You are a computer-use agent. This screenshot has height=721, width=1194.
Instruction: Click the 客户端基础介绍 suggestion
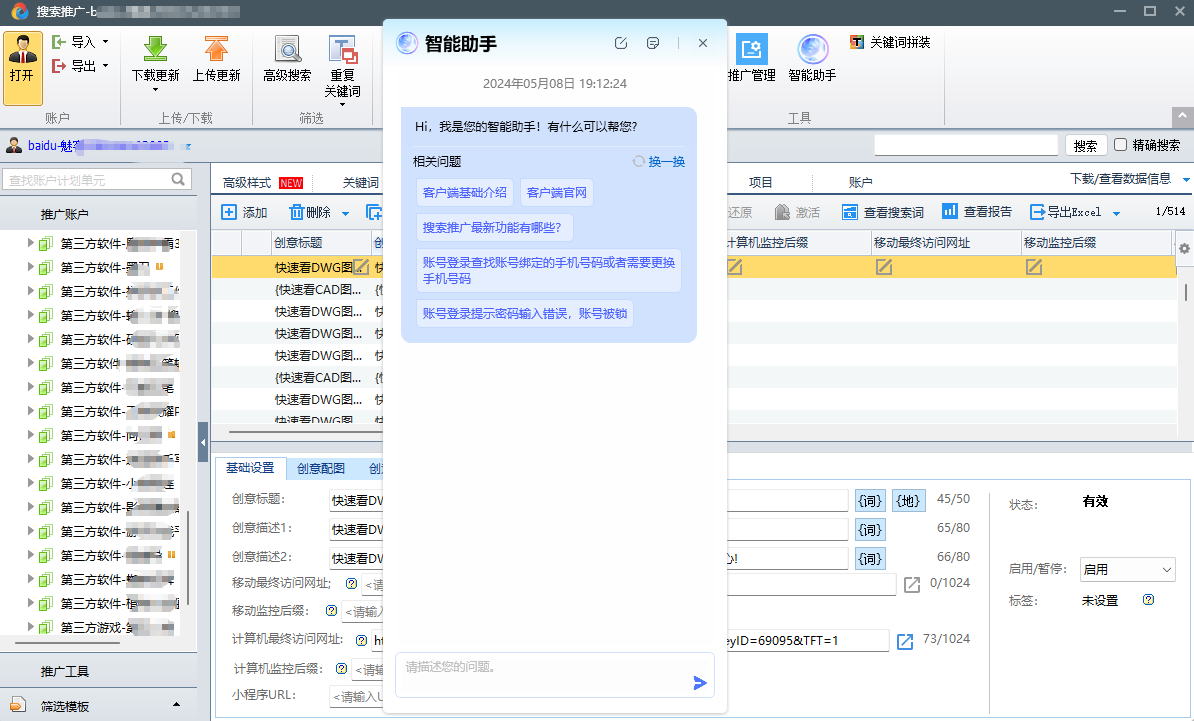tap(465, 193)
